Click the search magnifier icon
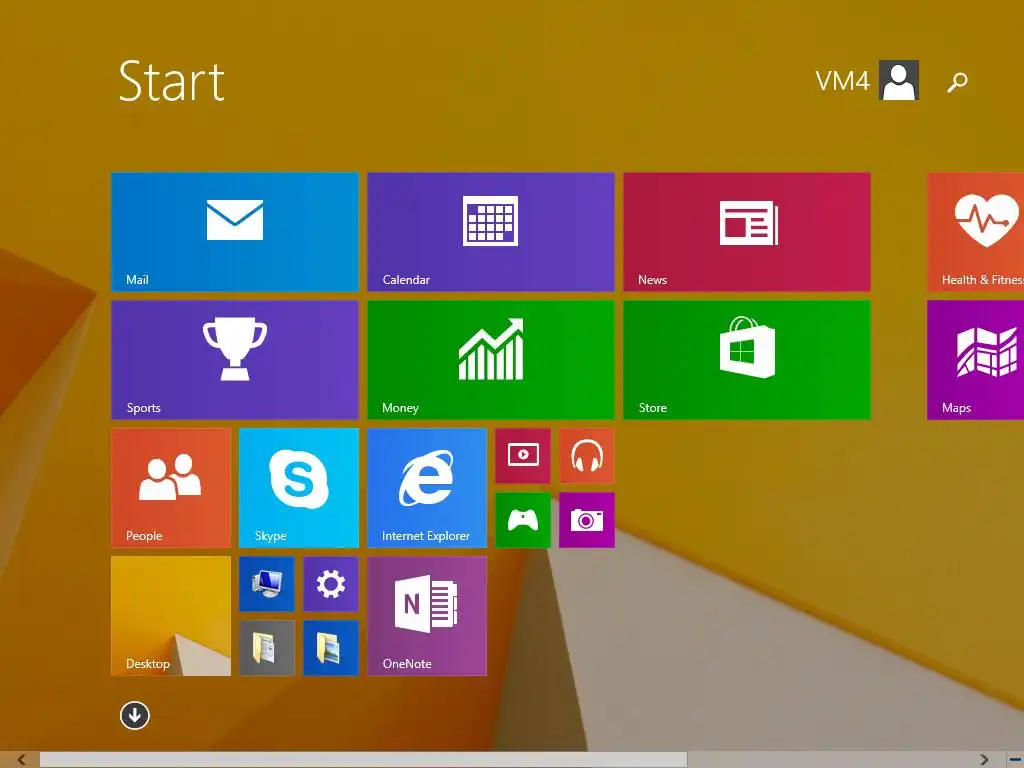Image resolution: width=1024 pixels, height=768 pixels. pyautogui.click(x=957, y=82)
